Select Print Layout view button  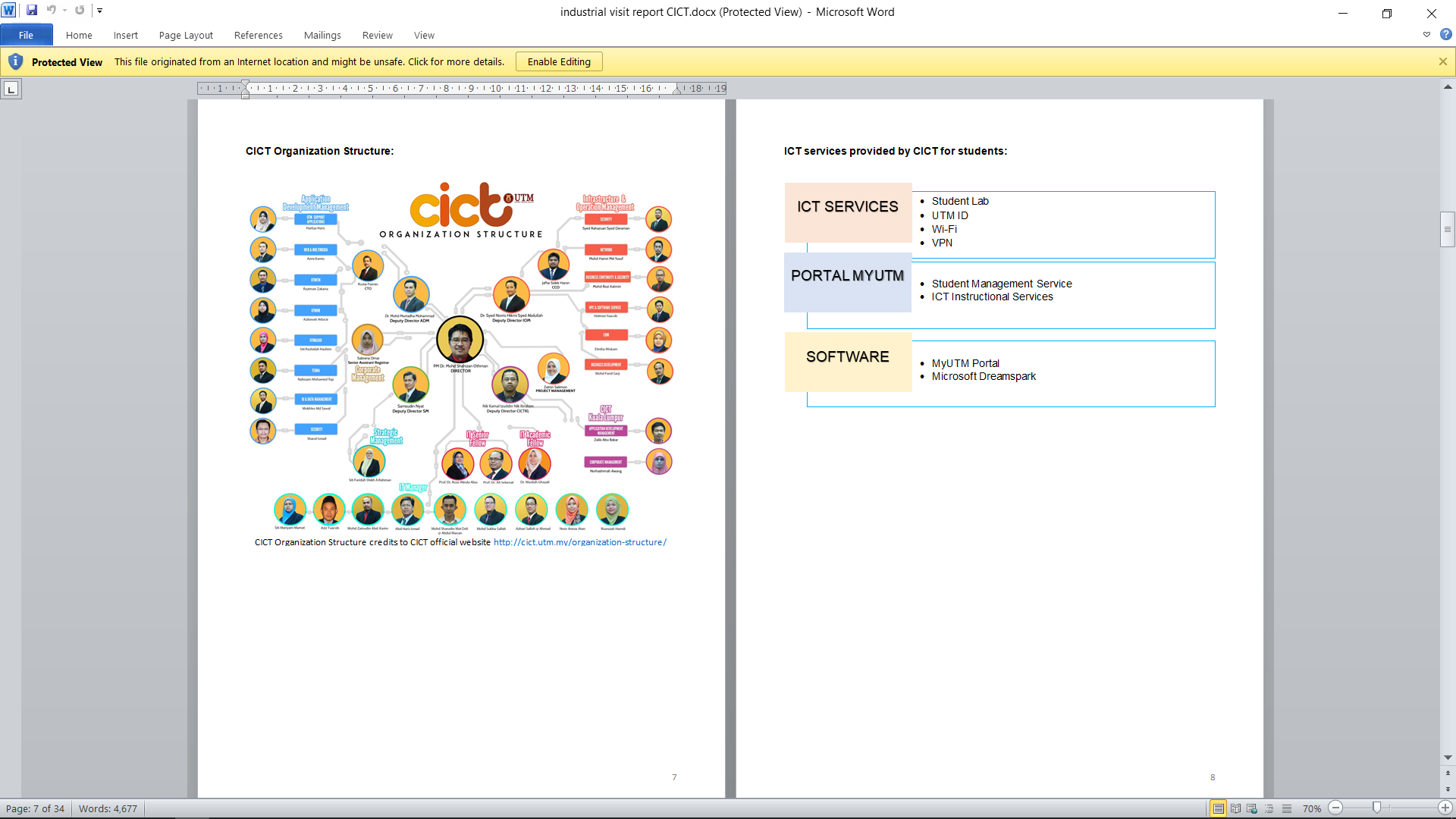tap(1218, 808)
